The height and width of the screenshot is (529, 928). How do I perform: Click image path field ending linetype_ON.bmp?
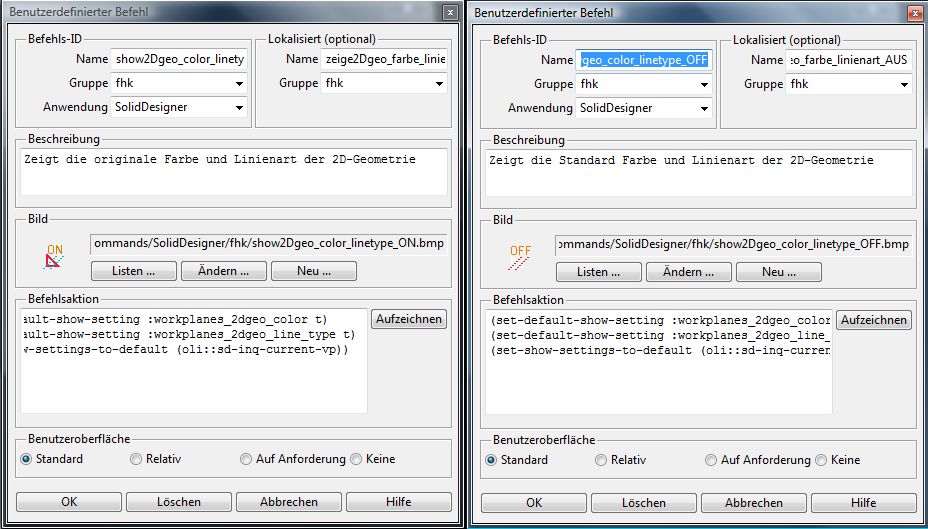pyautogui.click(x=269, y=244)
